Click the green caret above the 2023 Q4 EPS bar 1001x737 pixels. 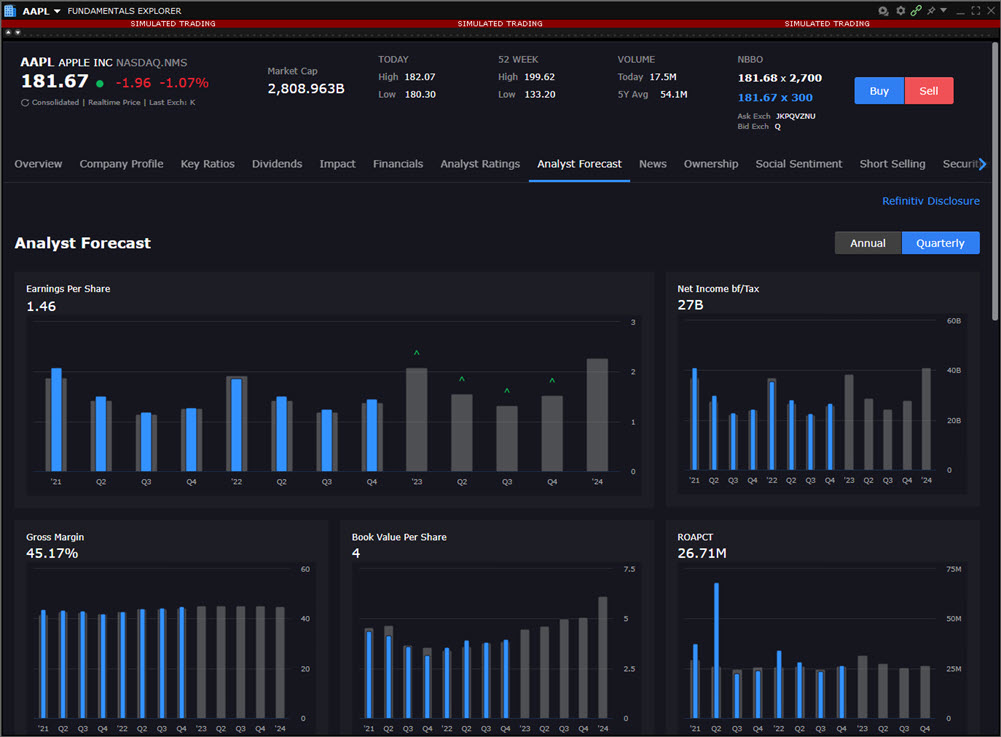coord(552,381)
